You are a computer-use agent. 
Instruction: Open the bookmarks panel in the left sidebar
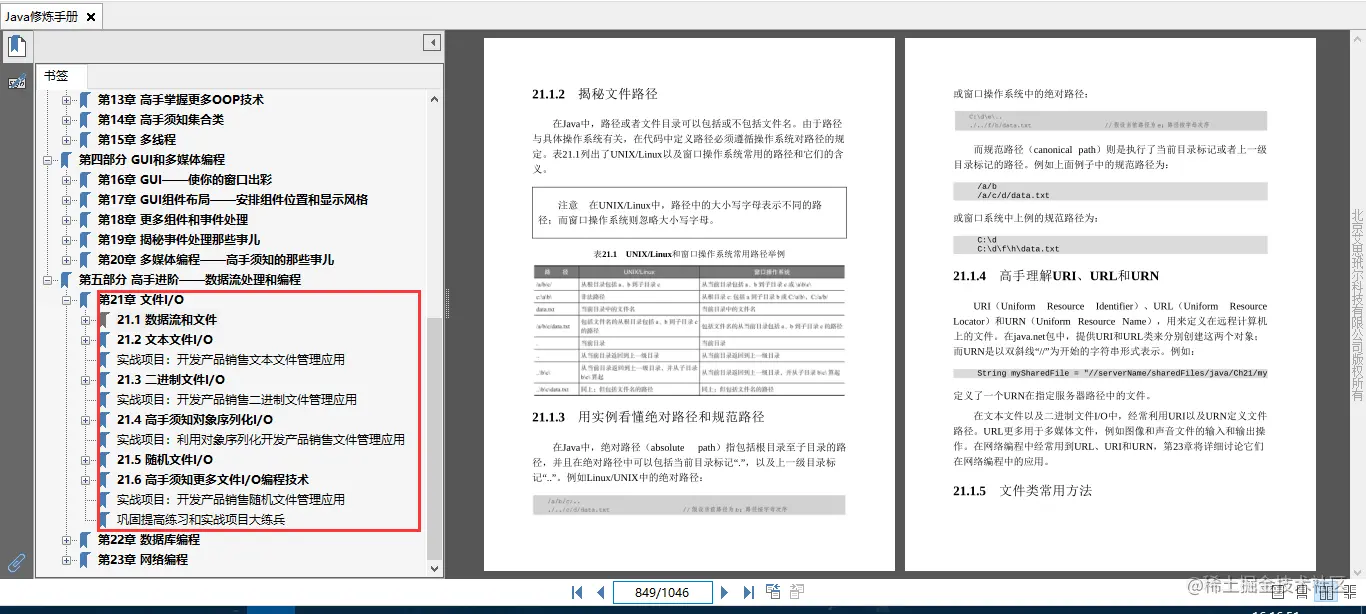coord(15,45)
